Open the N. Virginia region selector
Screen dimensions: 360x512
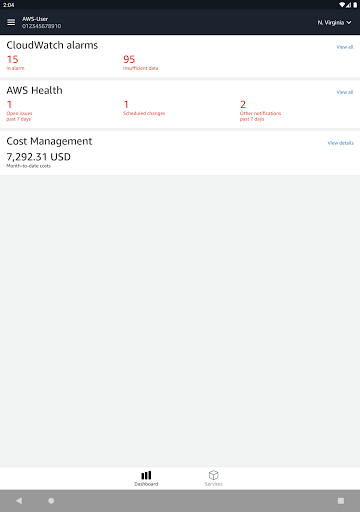coord(334,23)
